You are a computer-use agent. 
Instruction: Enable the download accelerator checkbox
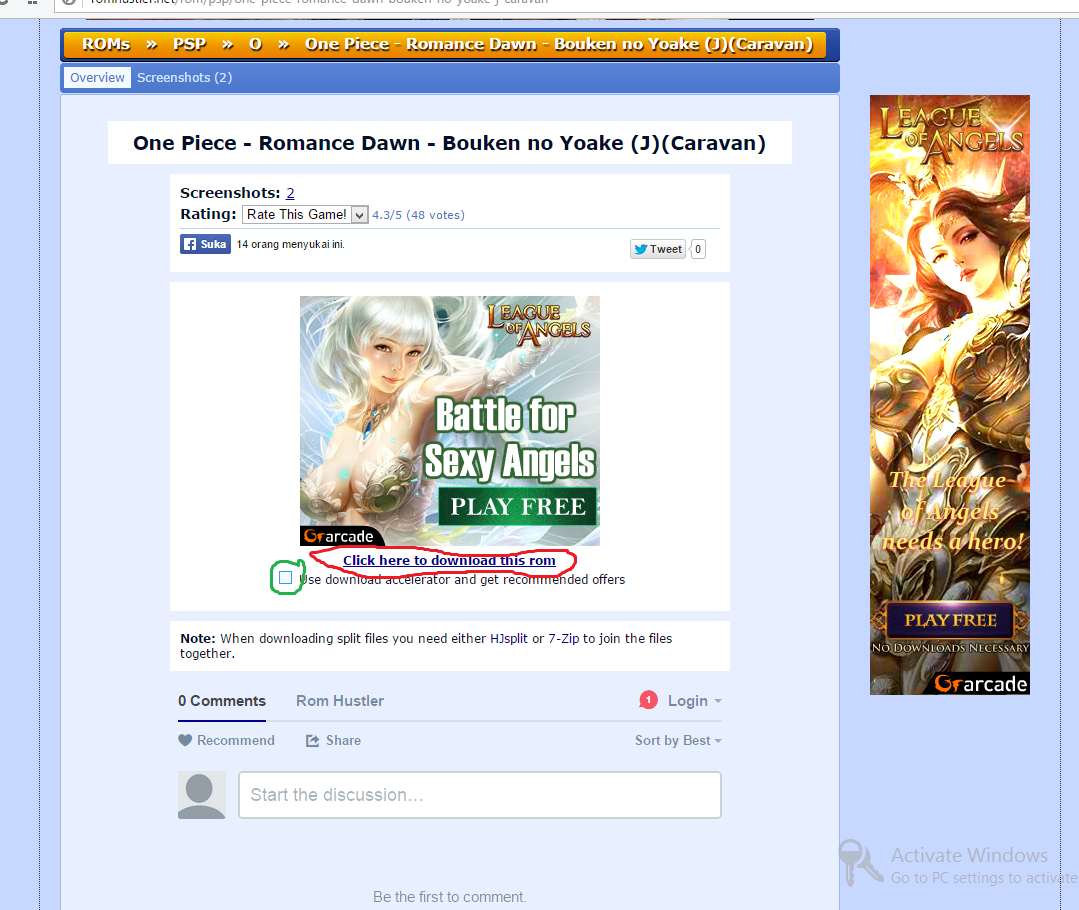pos(286,578)
